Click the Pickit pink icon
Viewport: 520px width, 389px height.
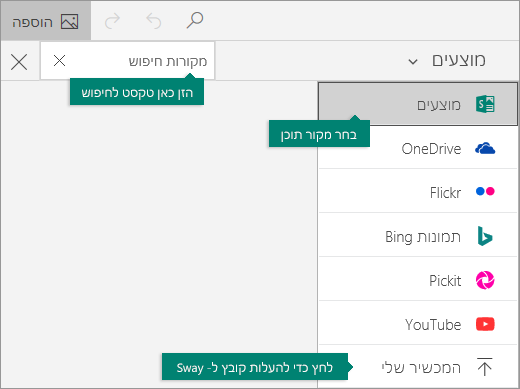(485, 280)
